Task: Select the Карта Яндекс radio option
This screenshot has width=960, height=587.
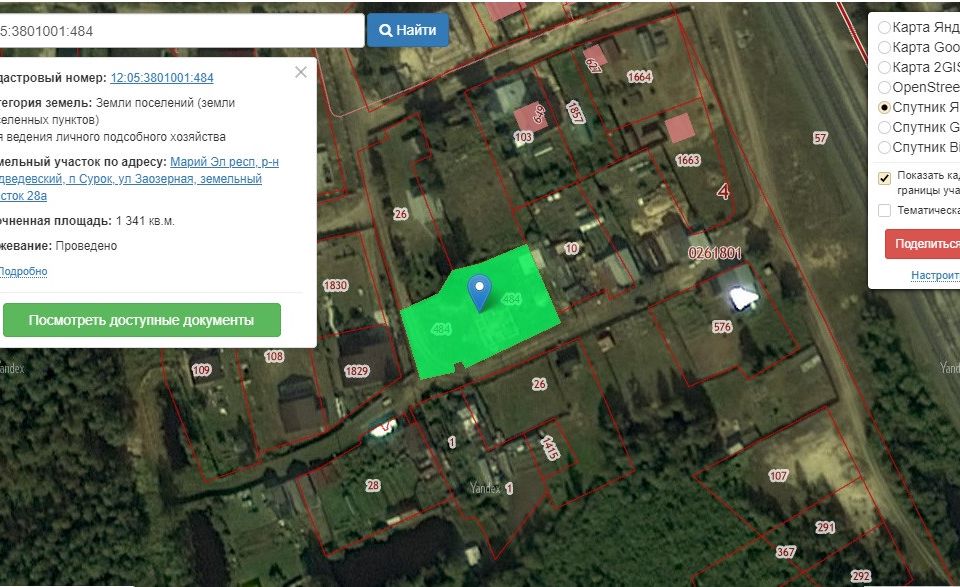Action: click(884, 27)
